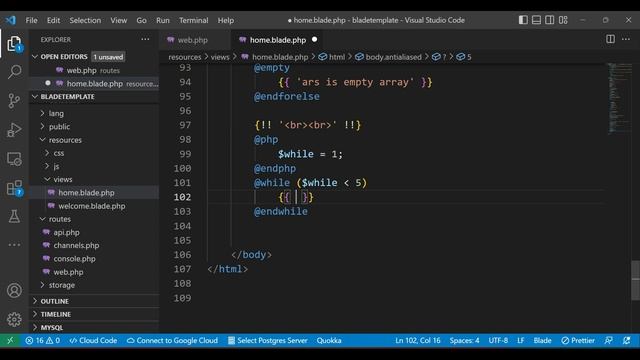Open api.php in routes folder
The height and width of the screenshot is (360, 640).
(66, 232)
